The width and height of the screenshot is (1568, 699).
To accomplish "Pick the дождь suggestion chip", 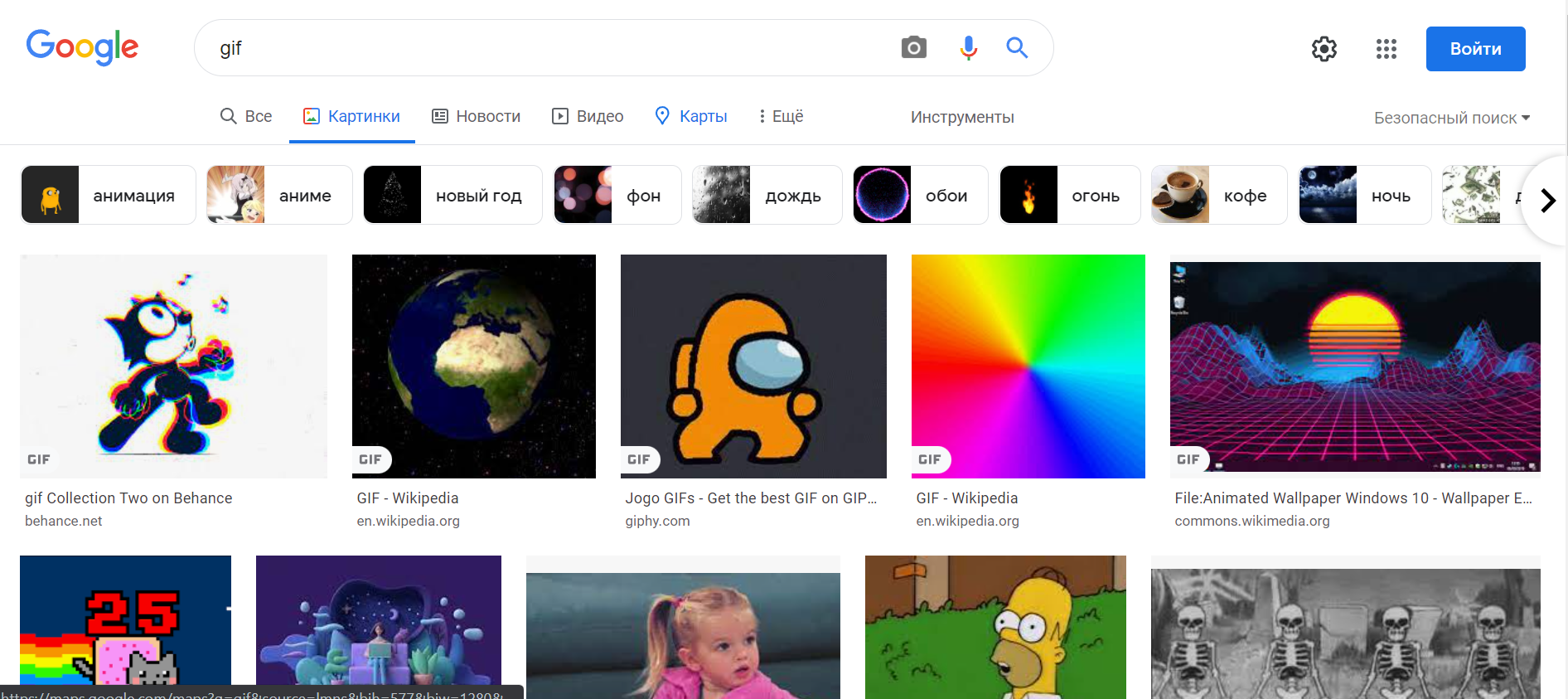I will point(767,195).
